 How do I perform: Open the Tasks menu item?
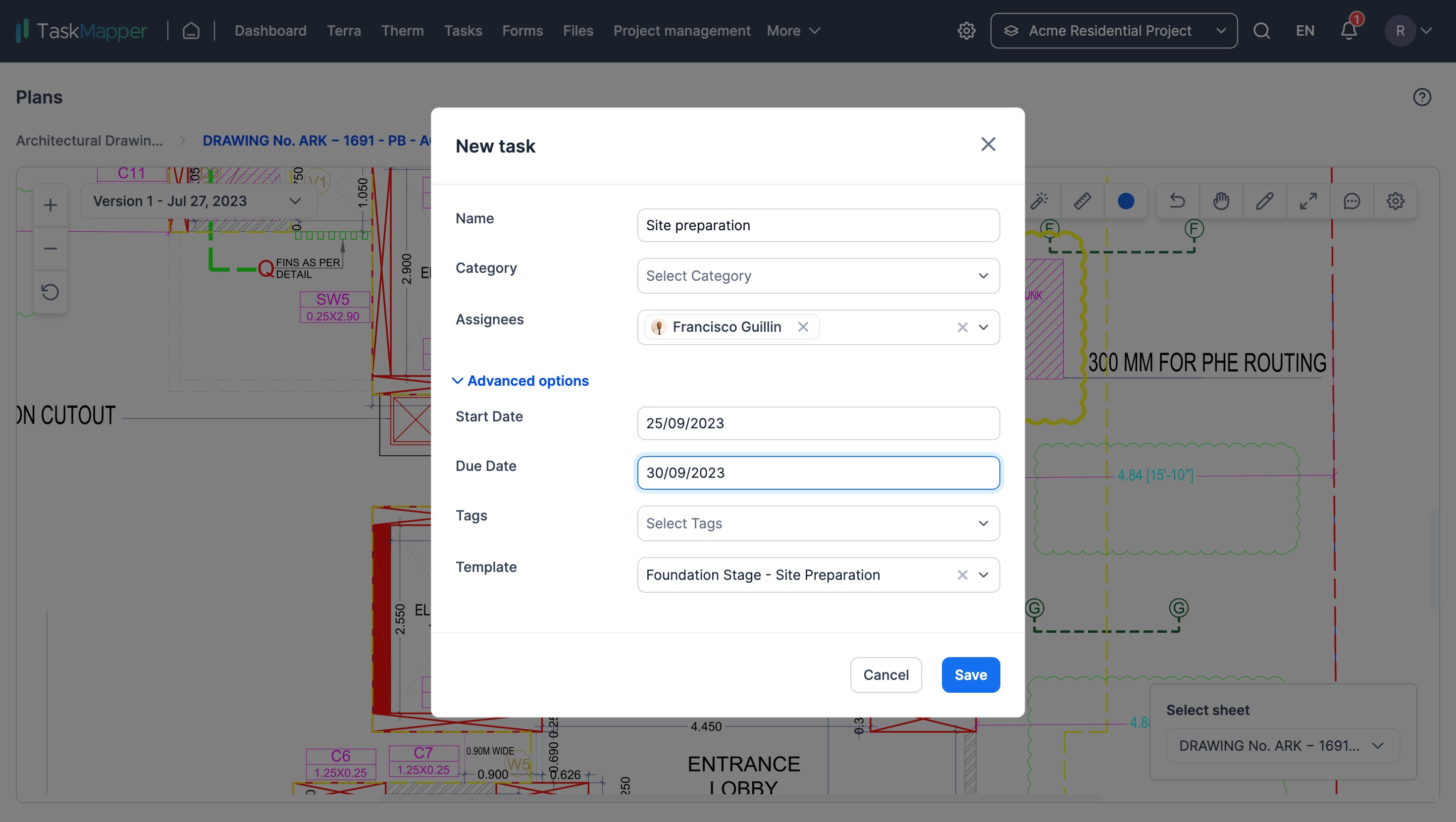pos(463,31)
